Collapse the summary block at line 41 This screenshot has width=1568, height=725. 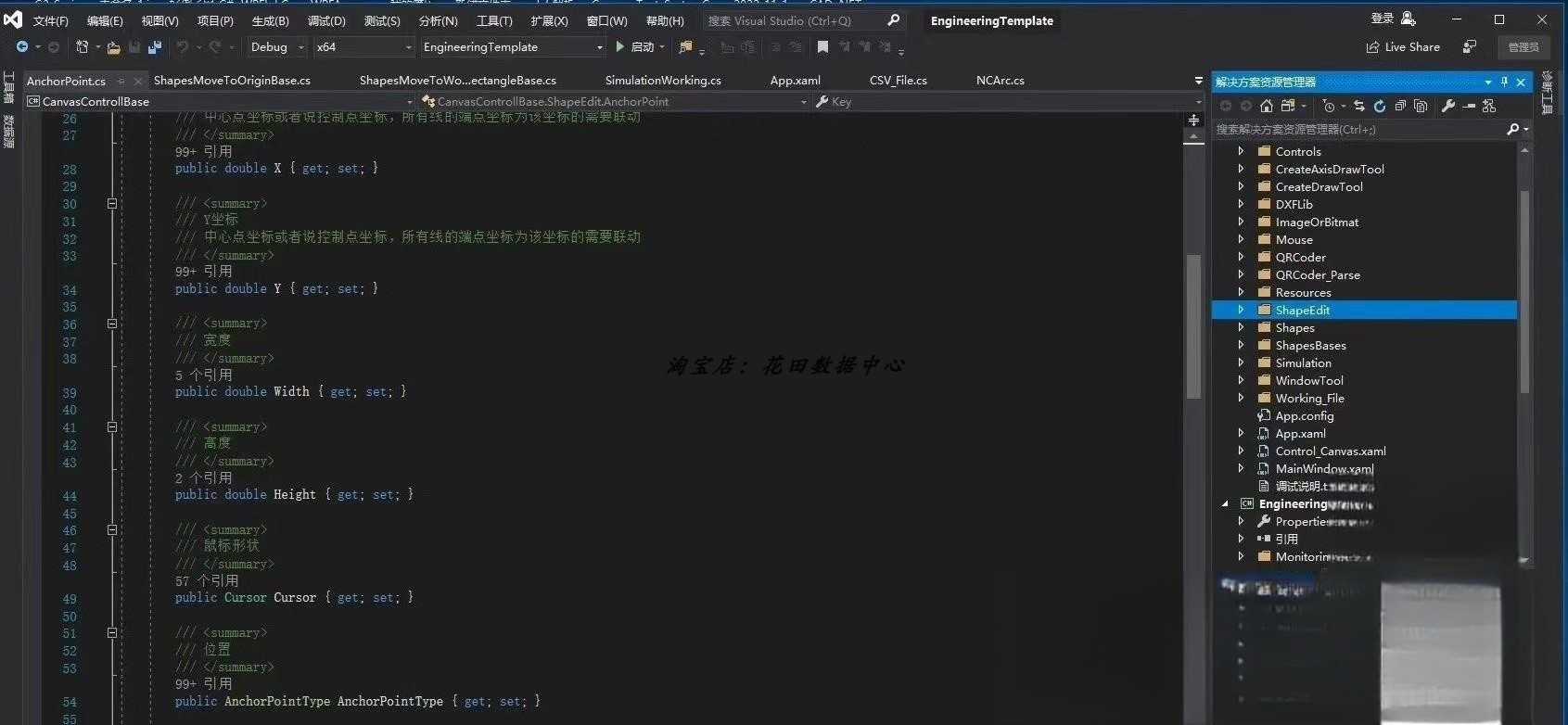112,427
